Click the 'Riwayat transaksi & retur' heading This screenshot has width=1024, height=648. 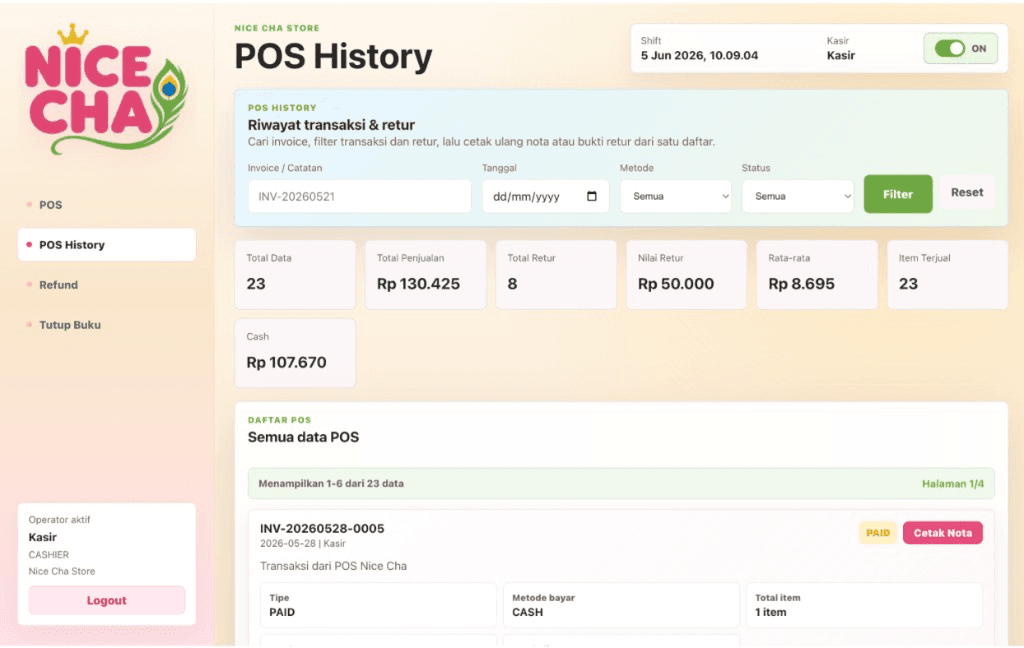pos(331,125)
